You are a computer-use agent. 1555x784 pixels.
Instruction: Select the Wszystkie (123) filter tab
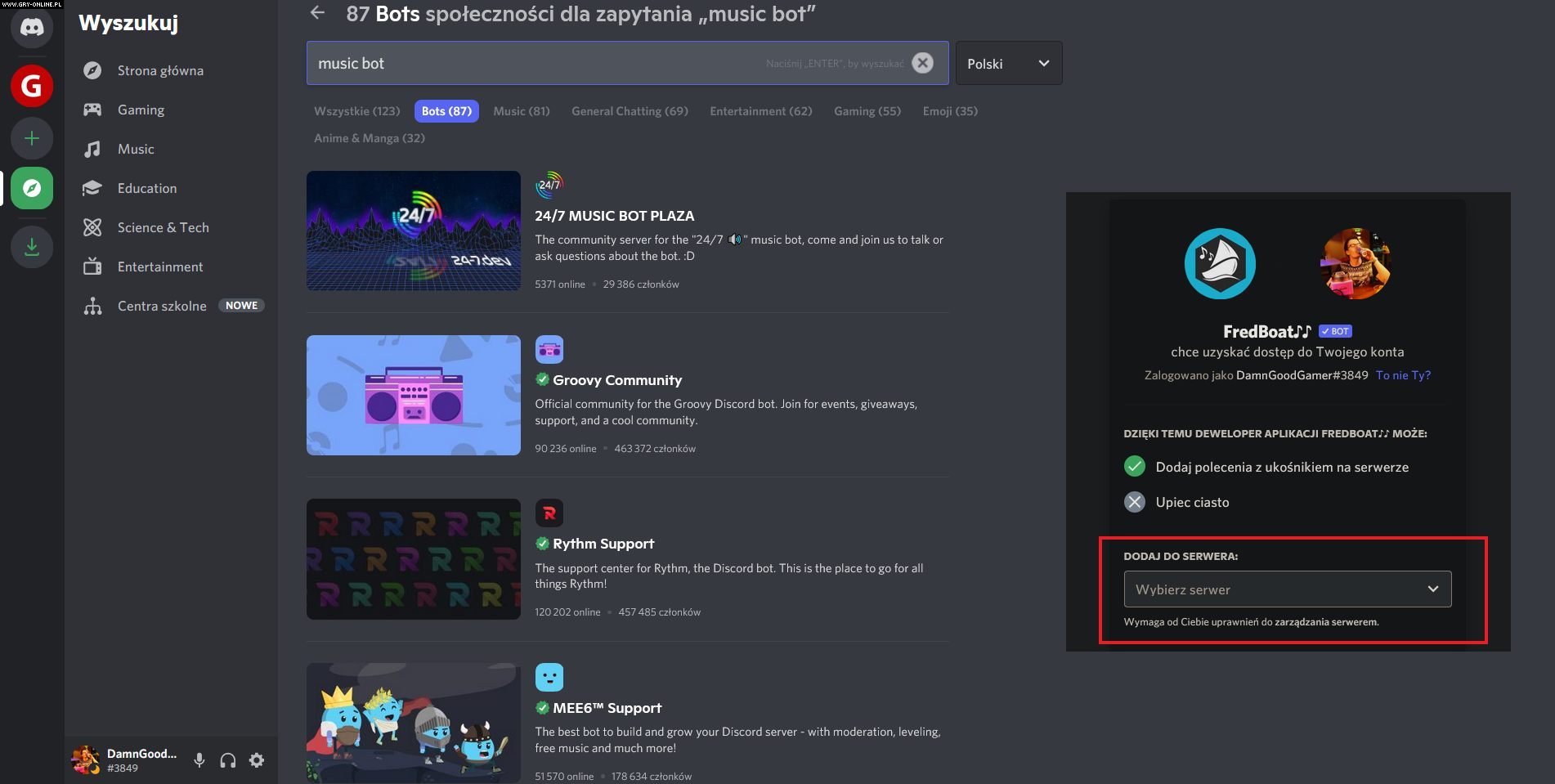click(356, 111)
